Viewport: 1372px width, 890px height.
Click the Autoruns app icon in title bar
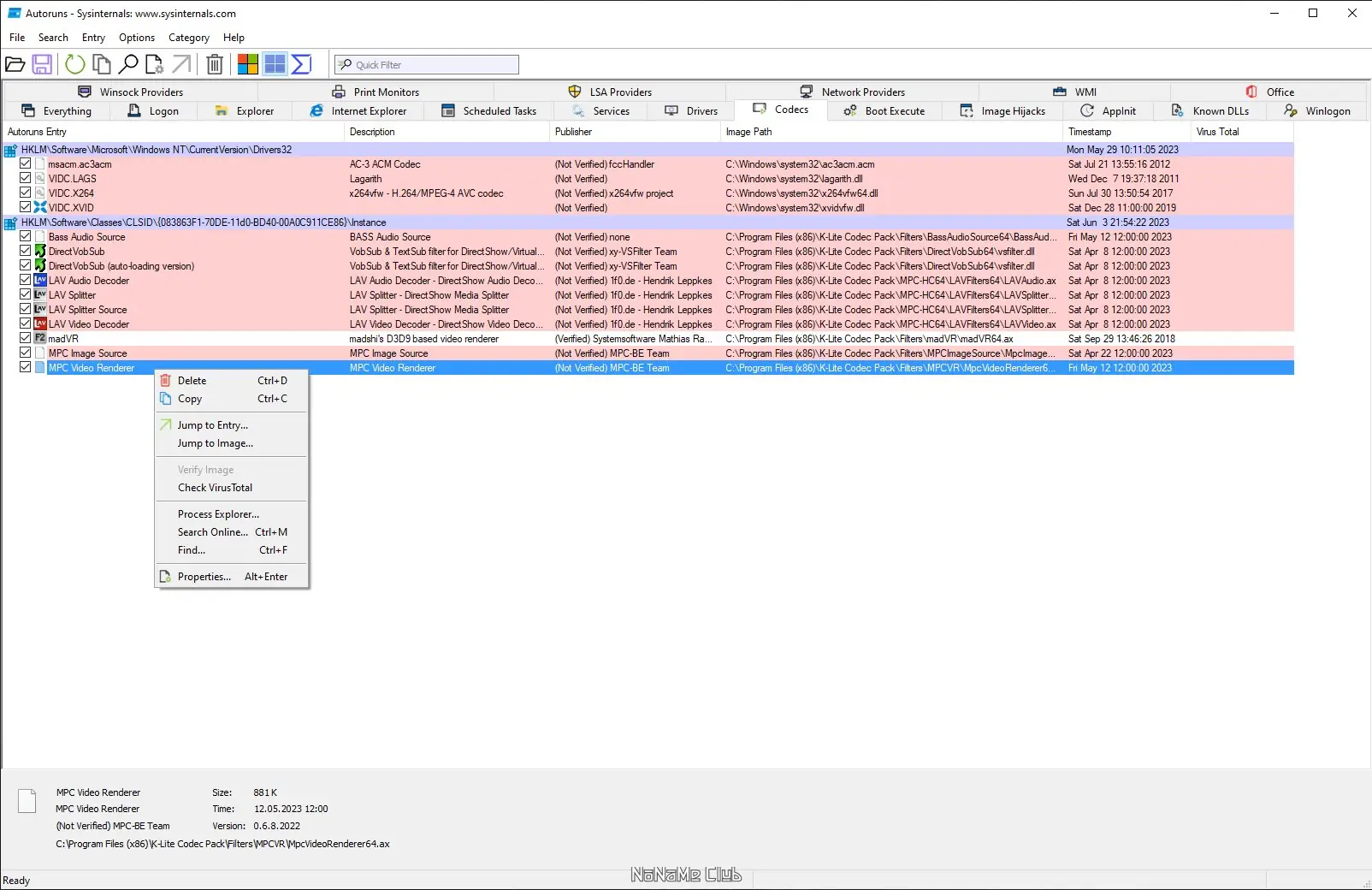pos(15,14)
